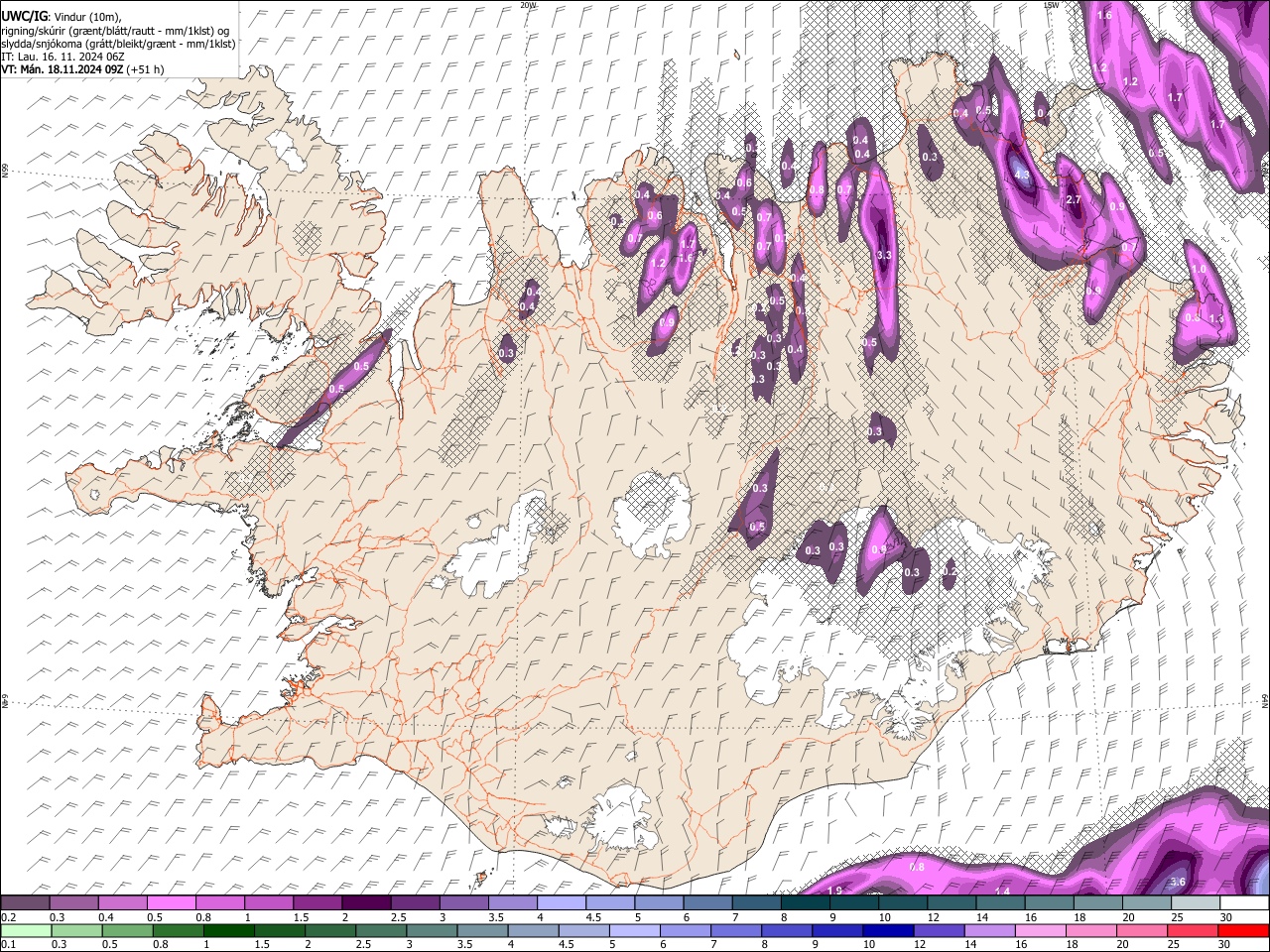This screenshot has height=952, width=1270.
Task: Click the '15W' longitude label at the top
Action: [1050, 5]
